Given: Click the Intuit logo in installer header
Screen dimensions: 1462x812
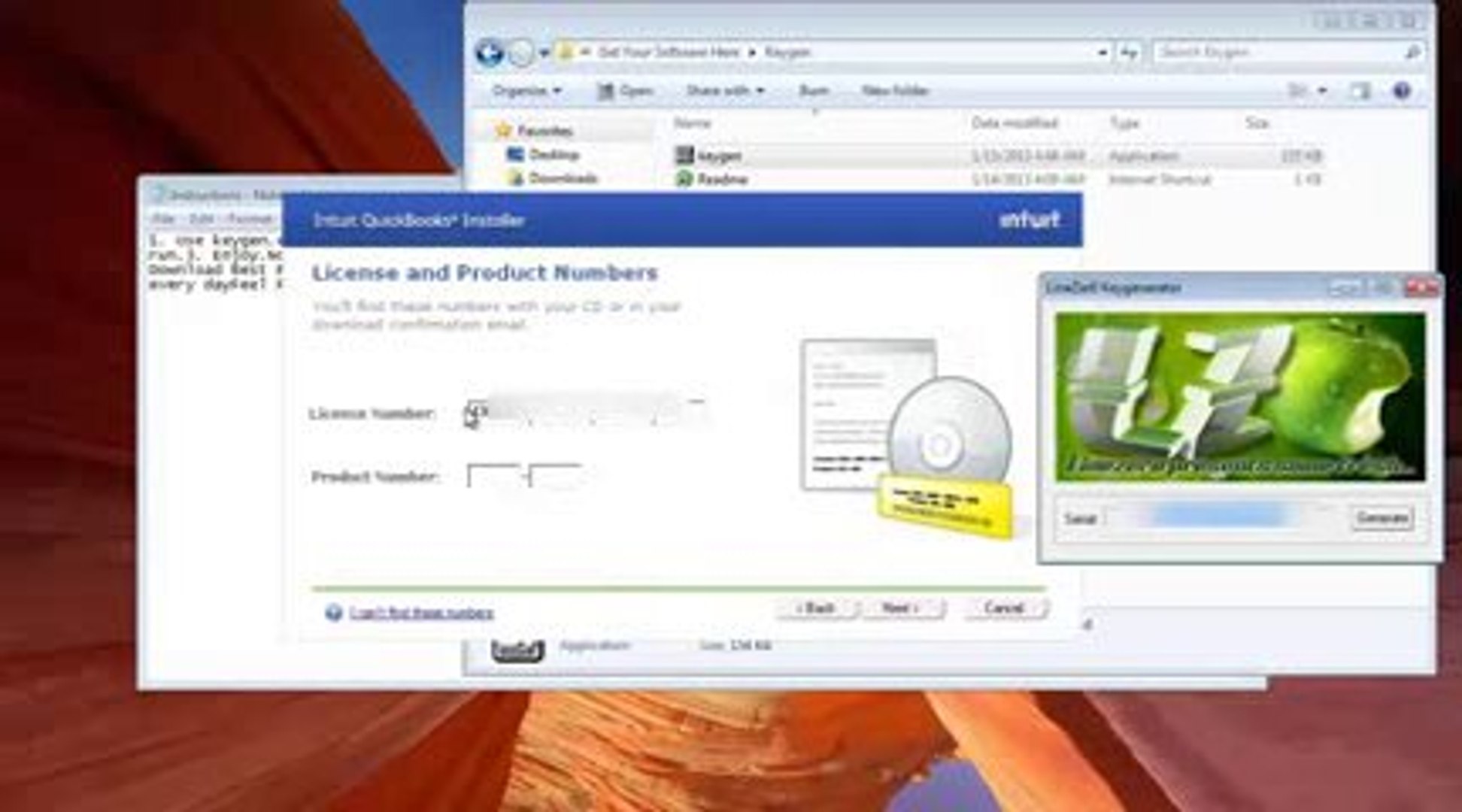Looking at the screenshot, I should pyautogui.click(x=1030, y=220).
